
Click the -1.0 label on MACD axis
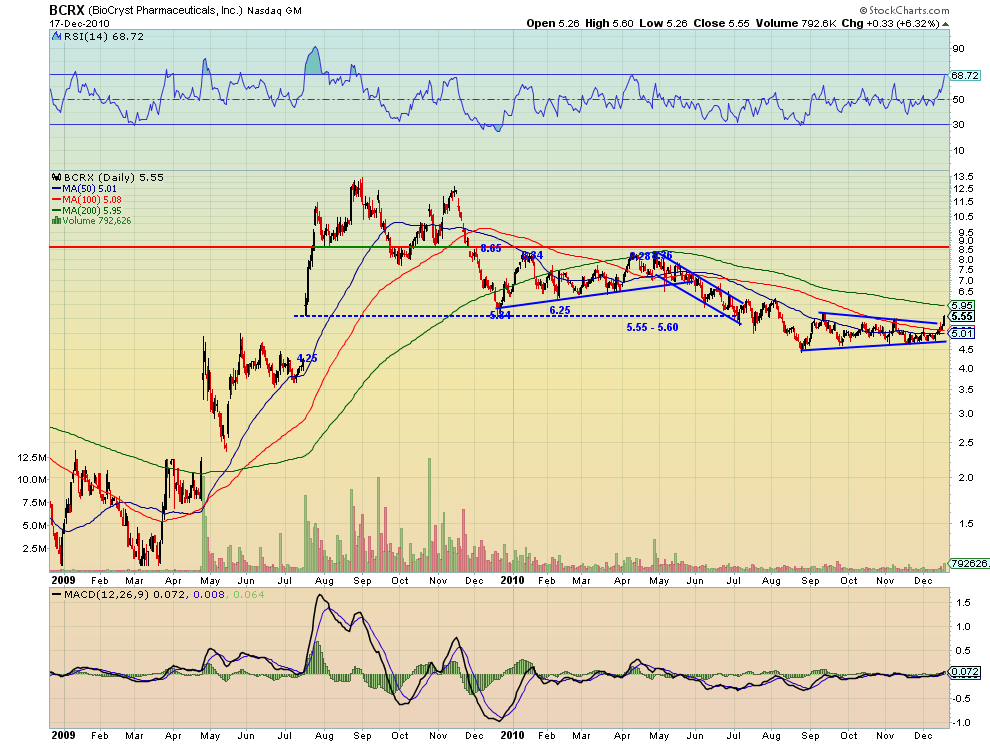click(962, 723)
